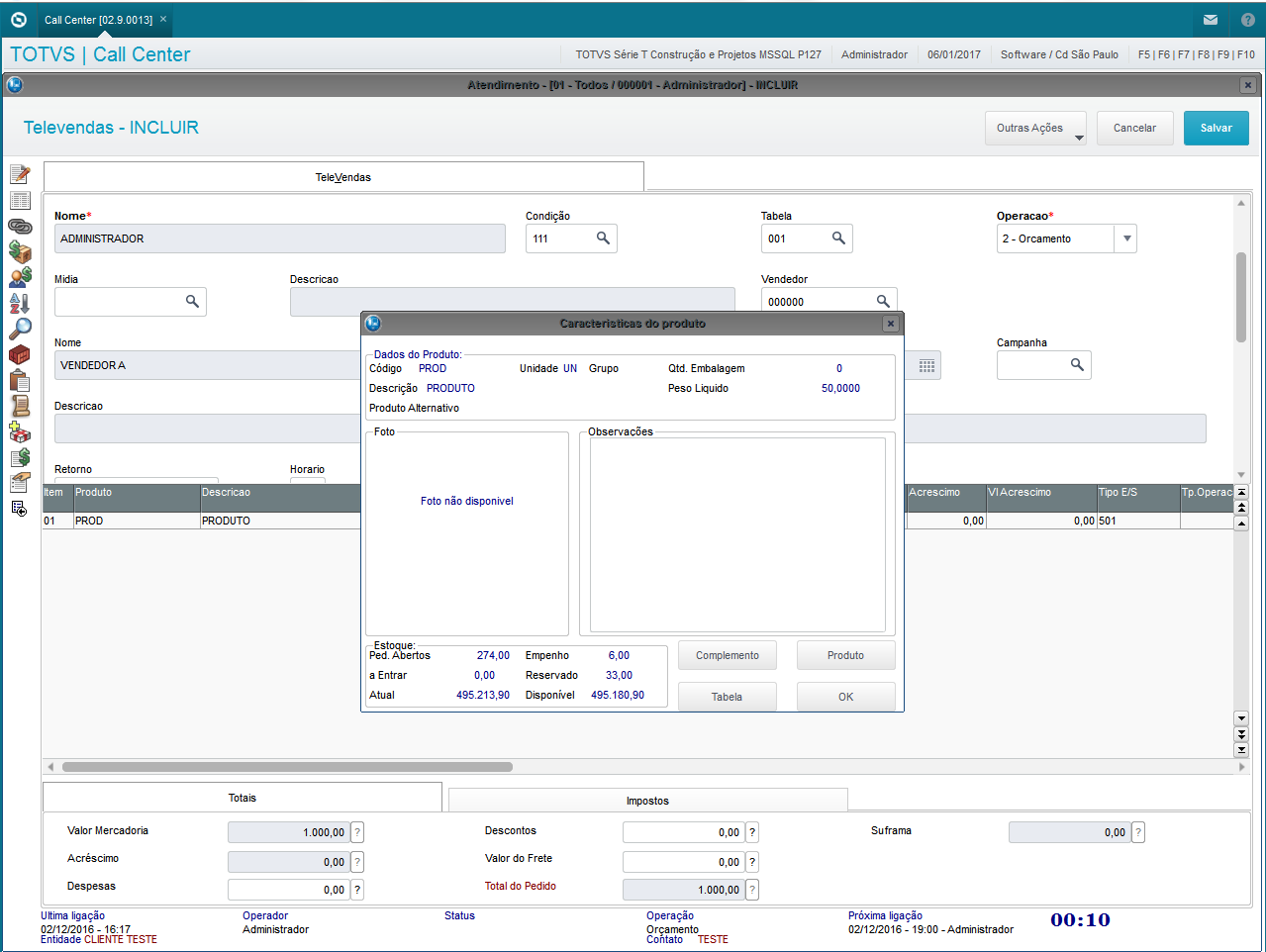Expand the Outras Ações menu button

click(x=1035, y=129)
